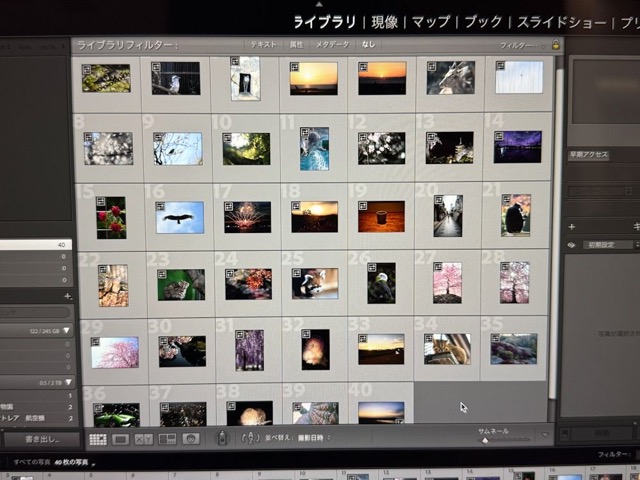Switch to Grid view icon in toolbar
The image size is (640, 480).
[x=98, y=439]
